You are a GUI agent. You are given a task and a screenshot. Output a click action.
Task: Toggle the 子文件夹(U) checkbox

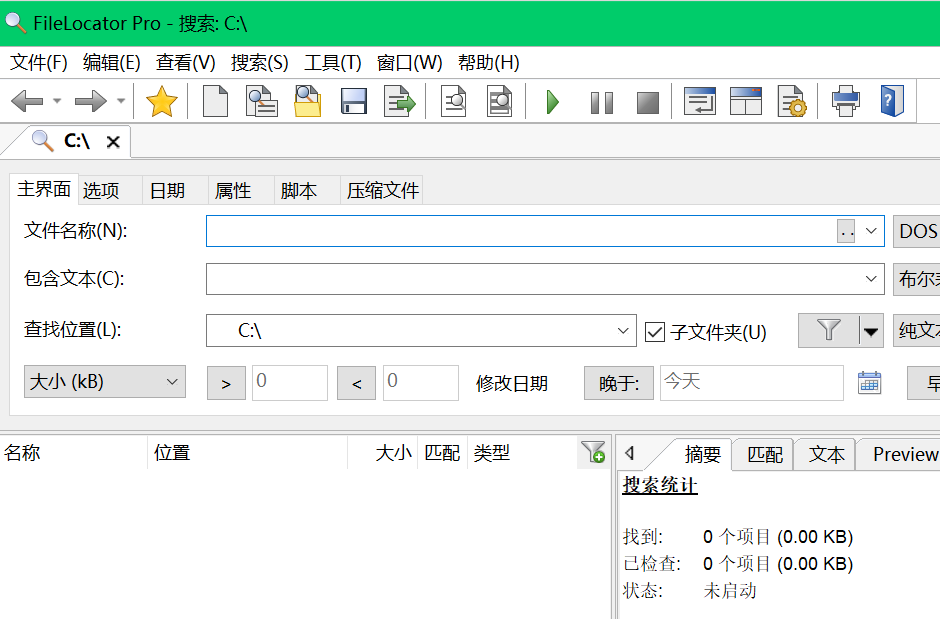click(655, 332)
